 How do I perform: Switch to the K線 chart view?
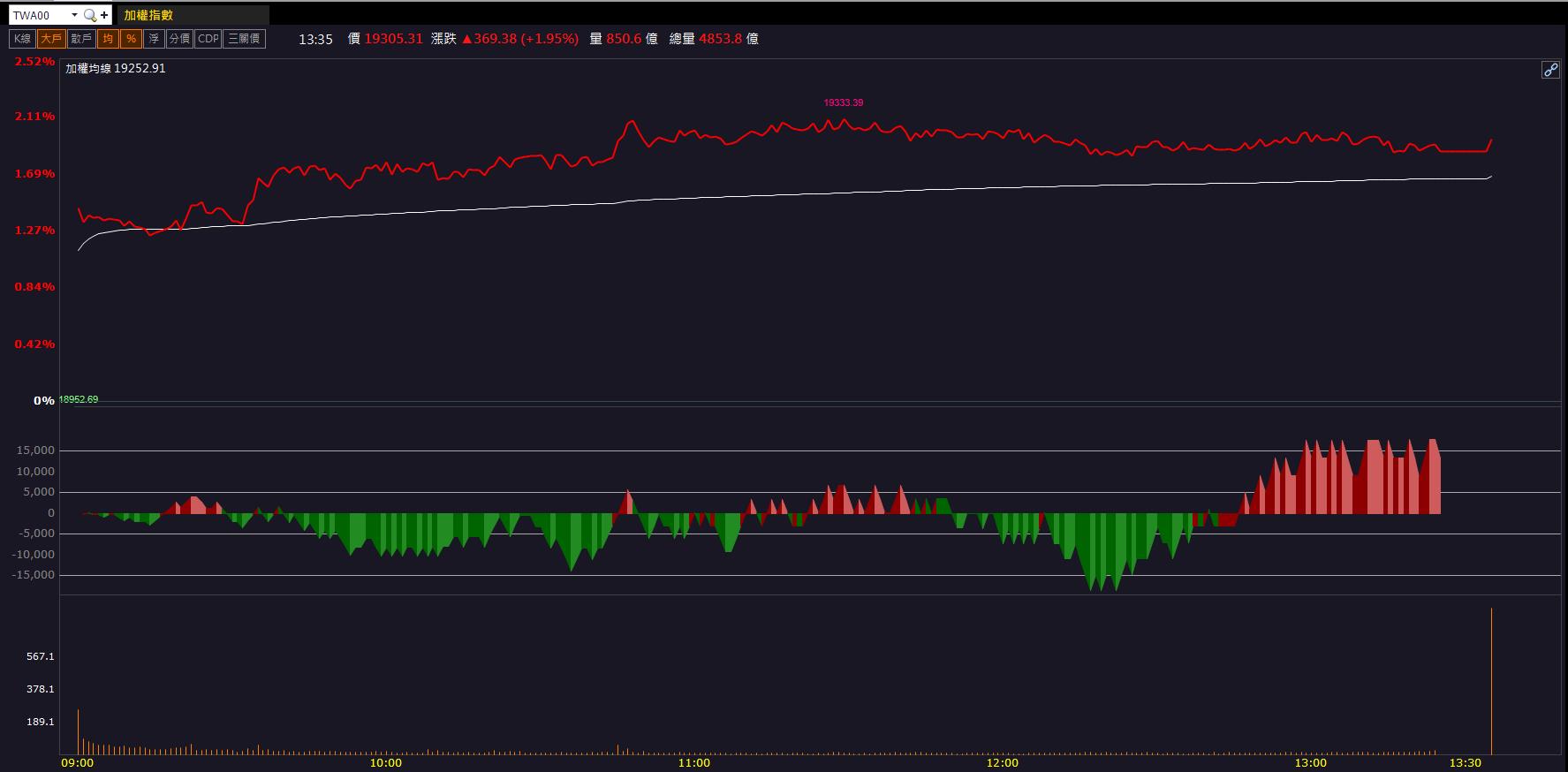(x=22, y=39)
